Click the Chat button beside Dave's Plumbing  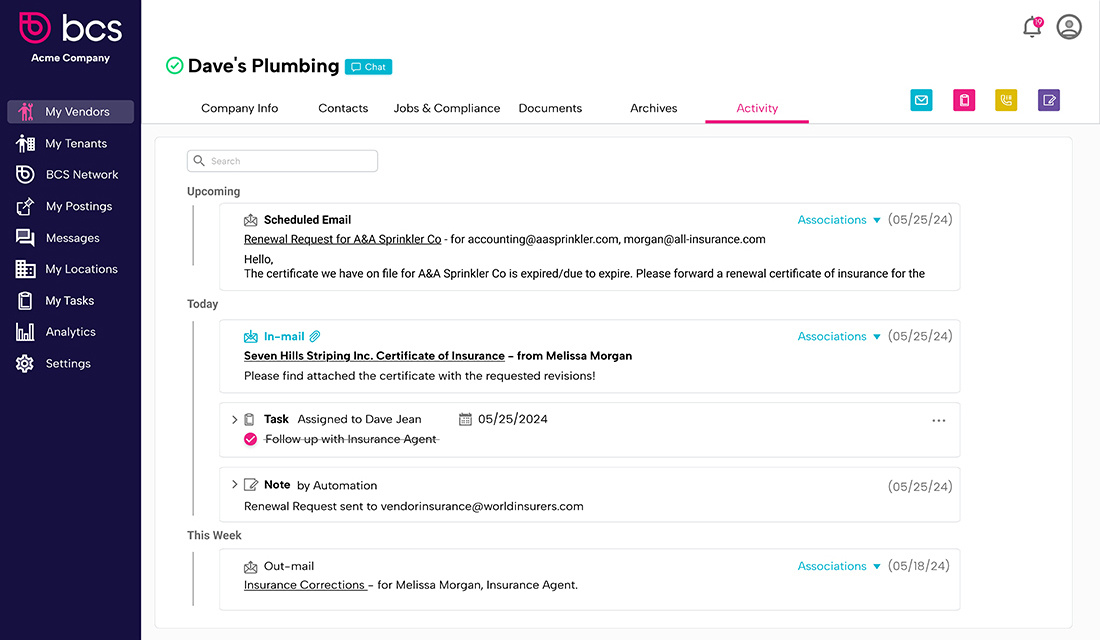pyautogui.click(x=368, y=67)
